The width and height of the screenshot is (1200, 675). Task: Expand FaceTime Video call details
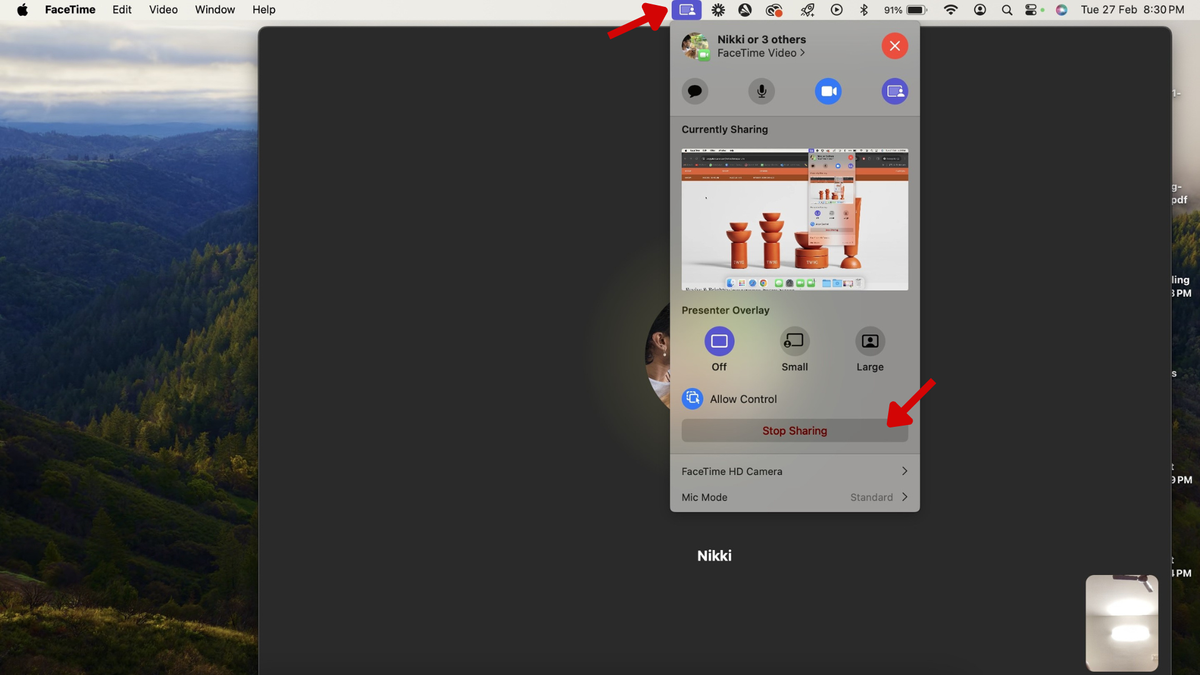[761, 53]
